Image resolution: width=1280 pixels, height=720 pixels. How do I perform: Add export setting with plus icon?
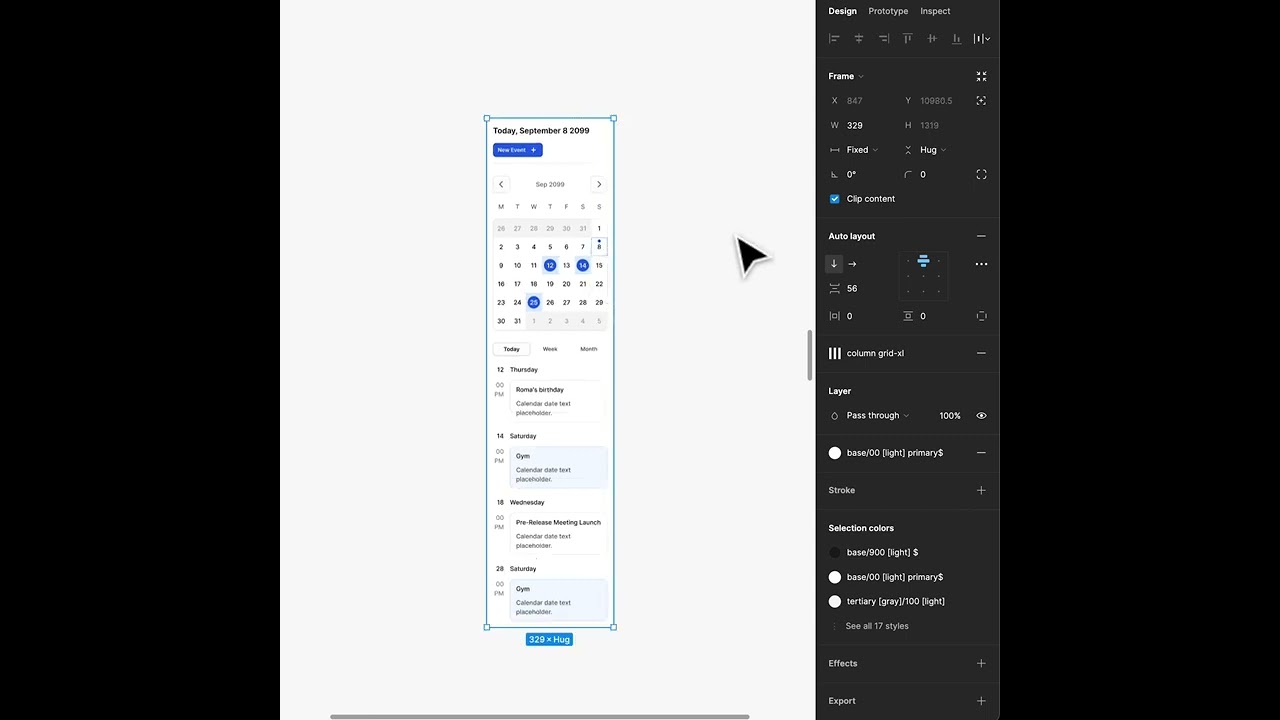pos(981,701)
